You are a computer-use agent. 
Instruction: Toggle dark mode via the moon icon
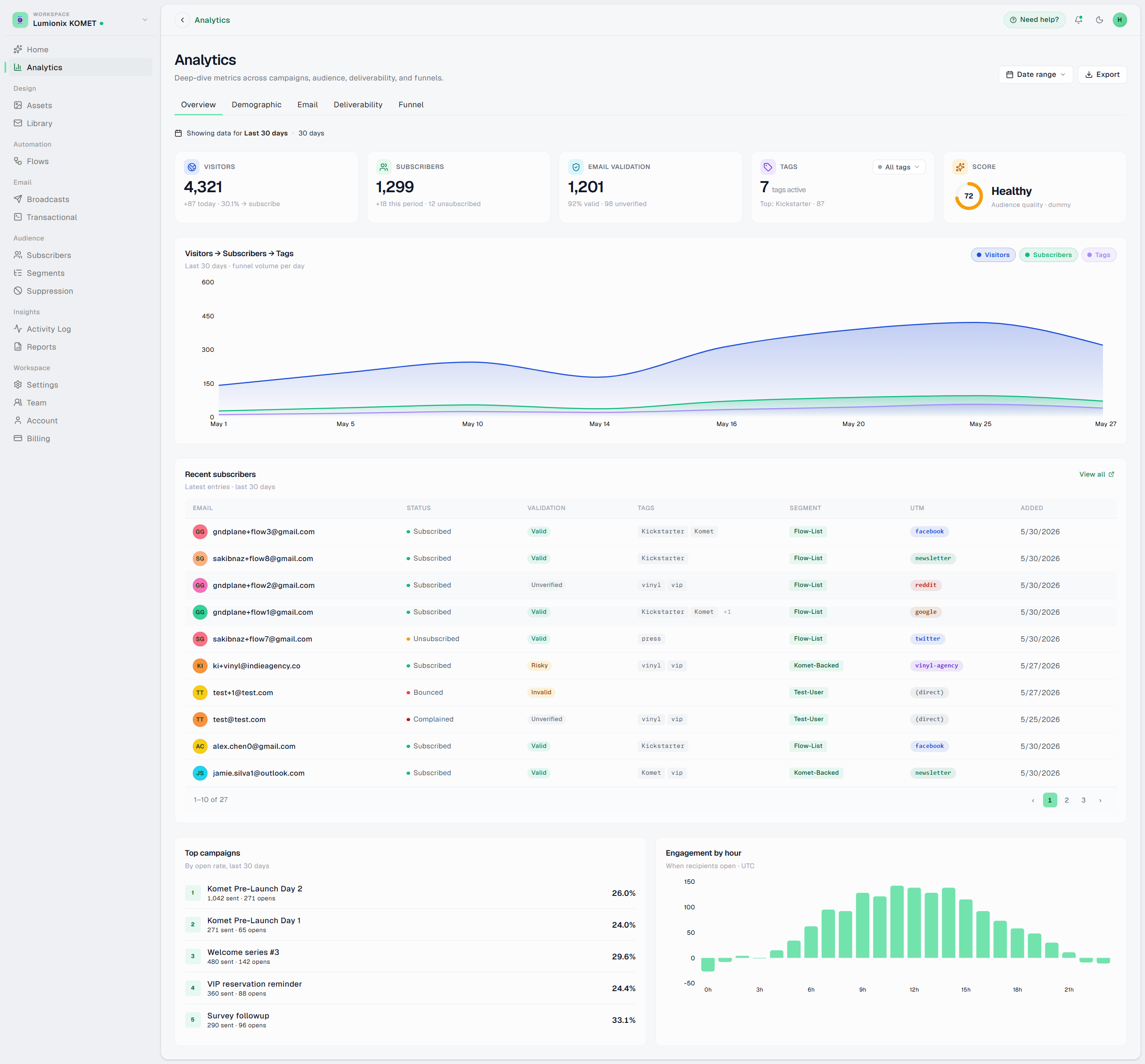tap(1099, 20)
